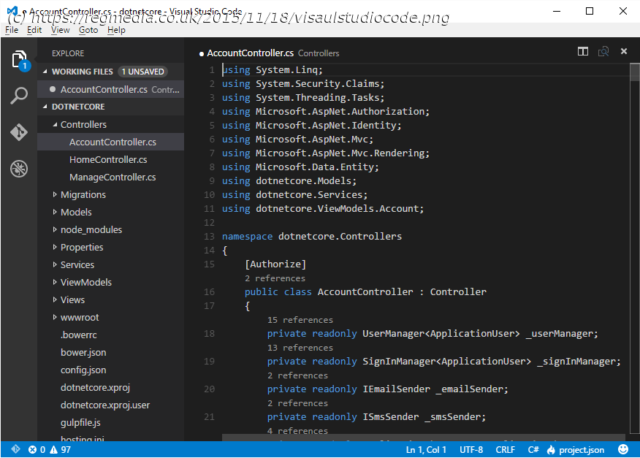The image size is (640, 458).
Task: Open HomeController.cs file
Action: click(x=108, y=160)
